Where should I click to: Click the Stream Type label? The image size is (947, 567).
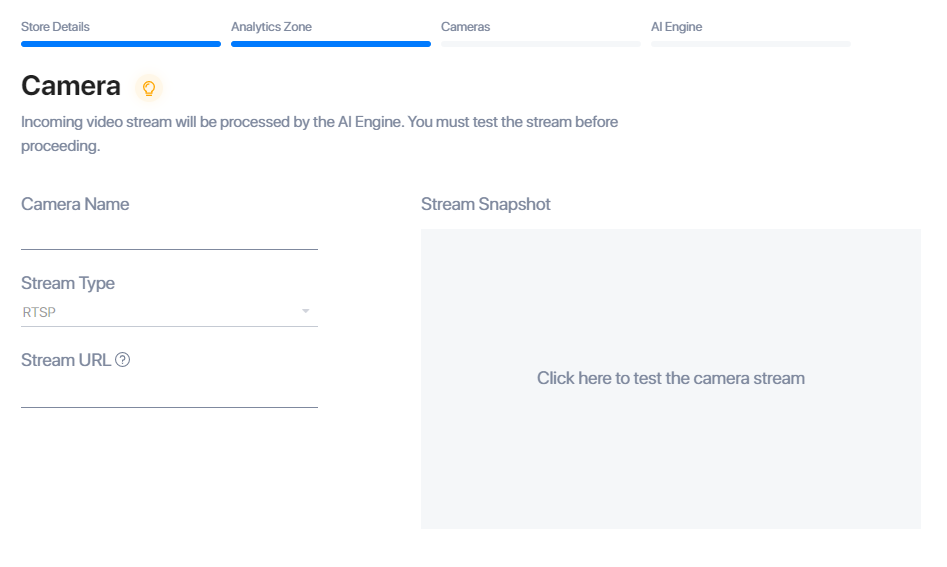[x=68, y=283]
